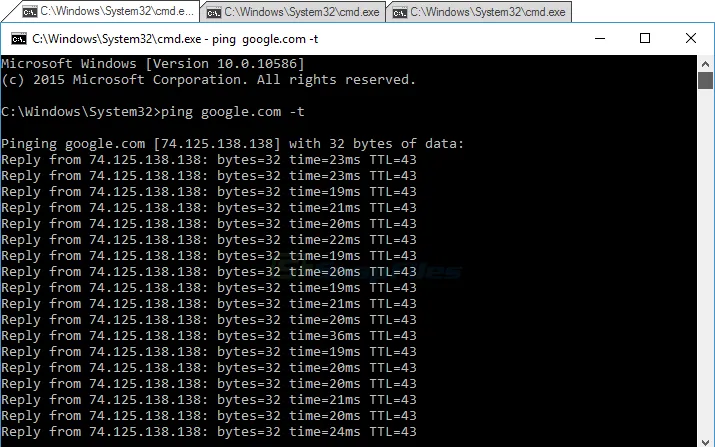Switch to the middle cmd.exe tab
This screenshot has height=447, width=715.
point(293,12)
